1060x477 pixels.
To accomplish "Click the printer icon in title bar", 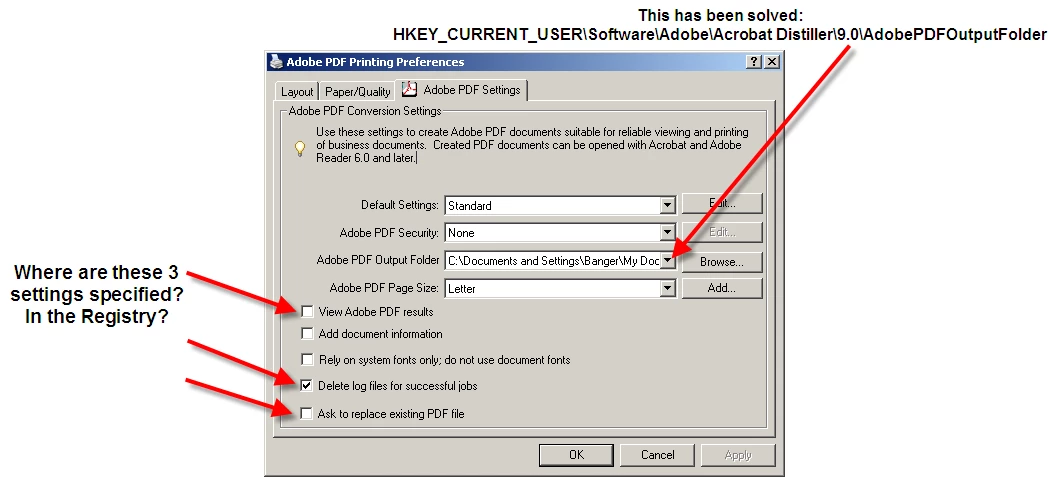I will (276, 61).
